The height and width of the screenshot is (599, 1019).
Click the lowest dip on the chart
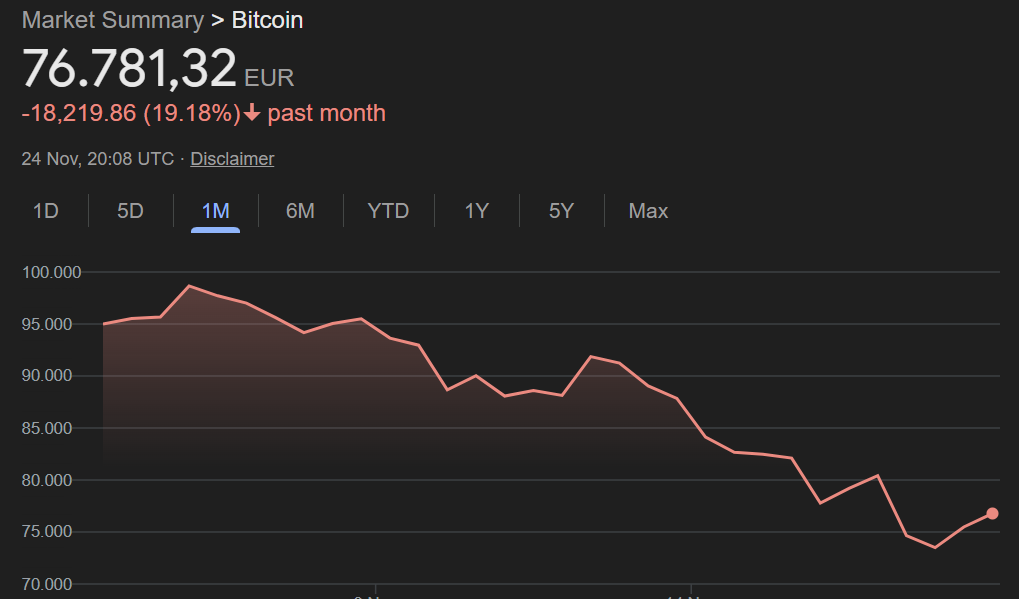(934, 547)
